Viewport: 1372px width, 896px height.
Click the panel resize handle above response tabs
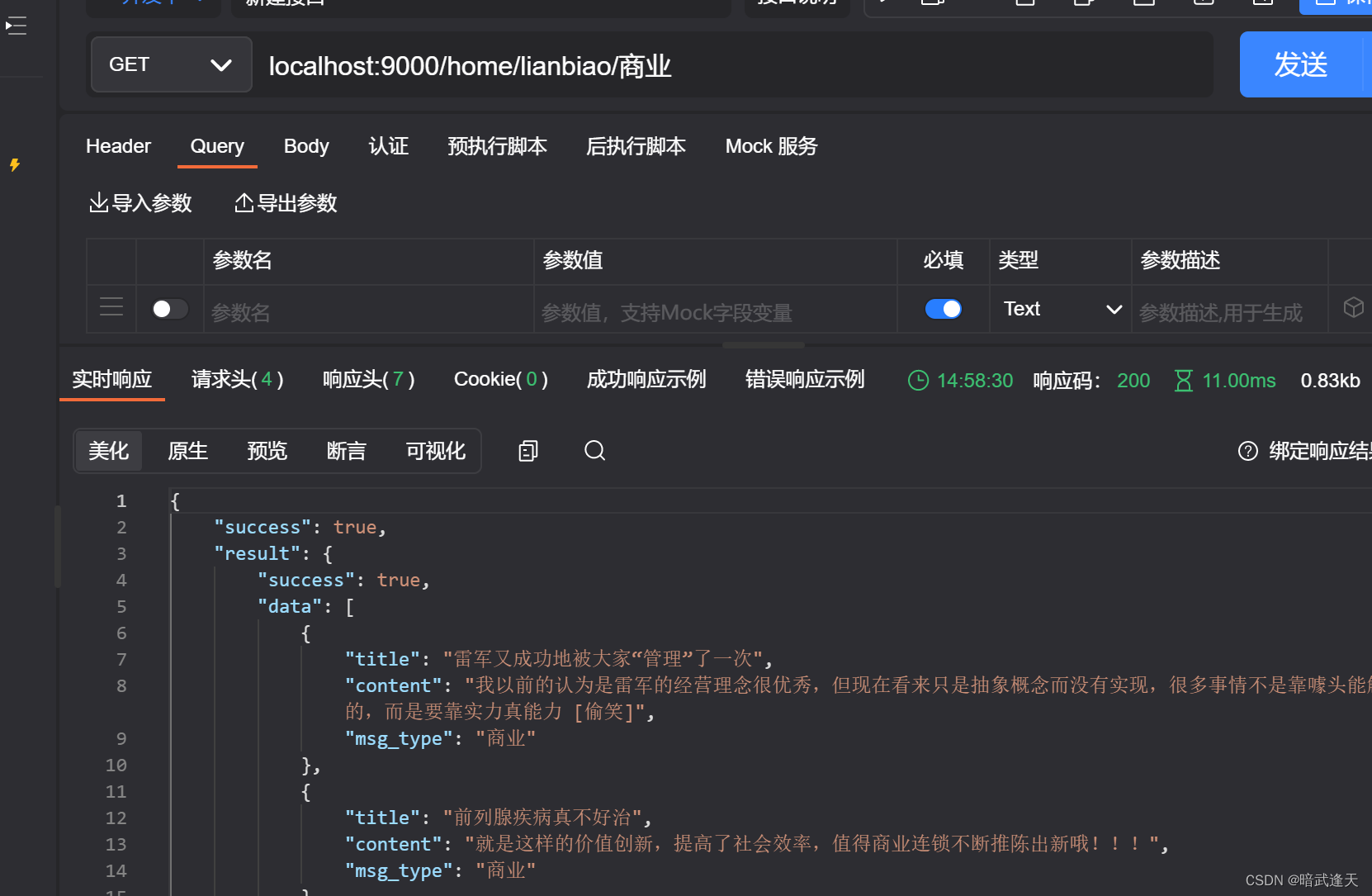point(763,345)
